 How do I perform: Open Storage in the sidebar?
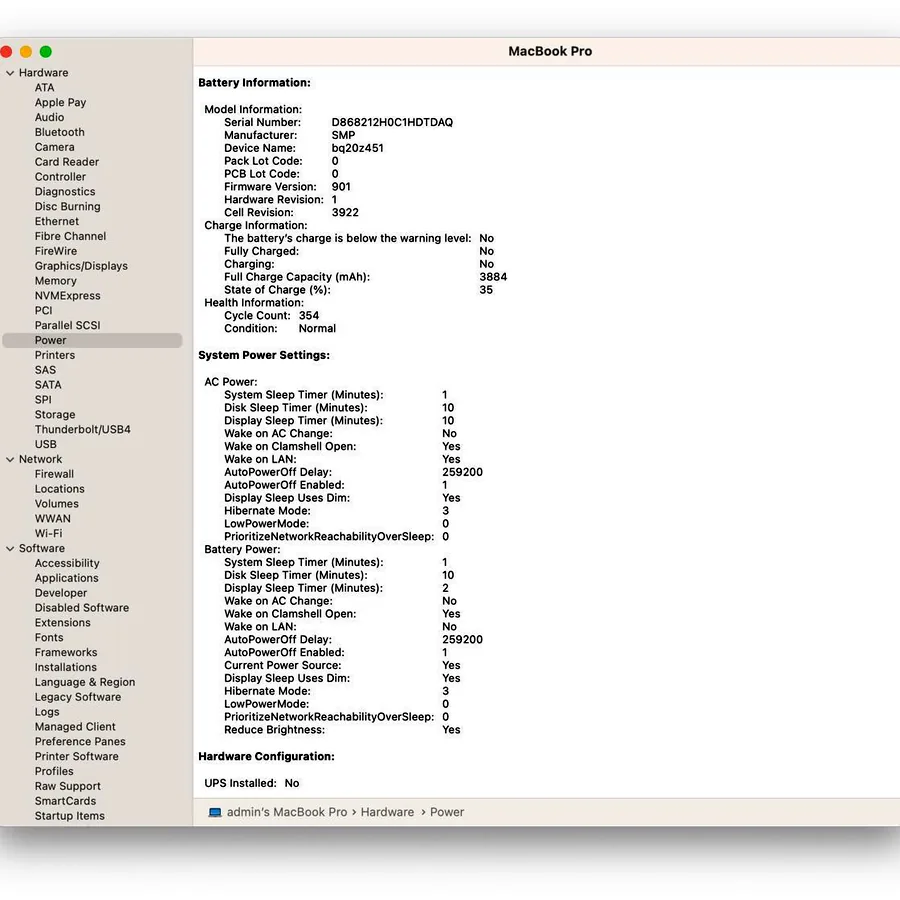tap(55, 414)
